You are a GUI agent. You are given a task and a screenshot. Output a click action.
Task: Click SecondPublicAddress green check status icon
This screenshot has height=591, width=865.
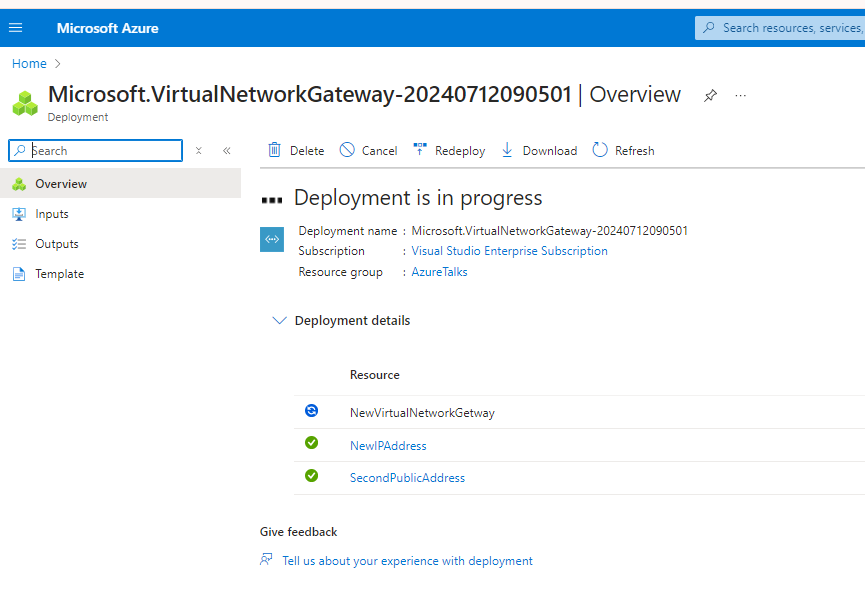312,475
